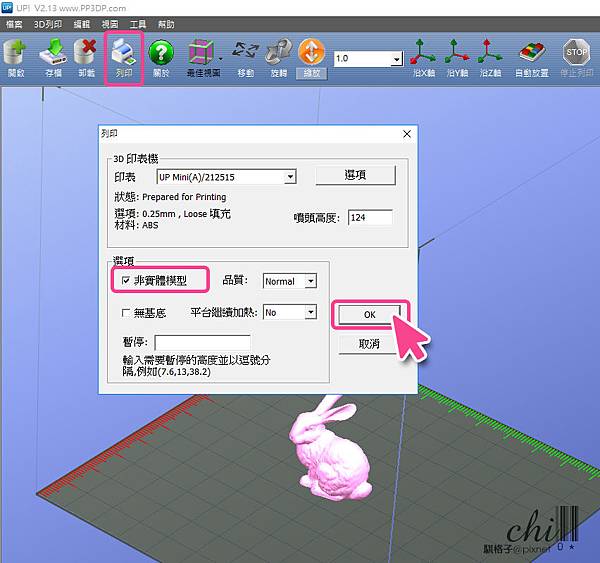Click the STOP 停止列印 icon

577,52
